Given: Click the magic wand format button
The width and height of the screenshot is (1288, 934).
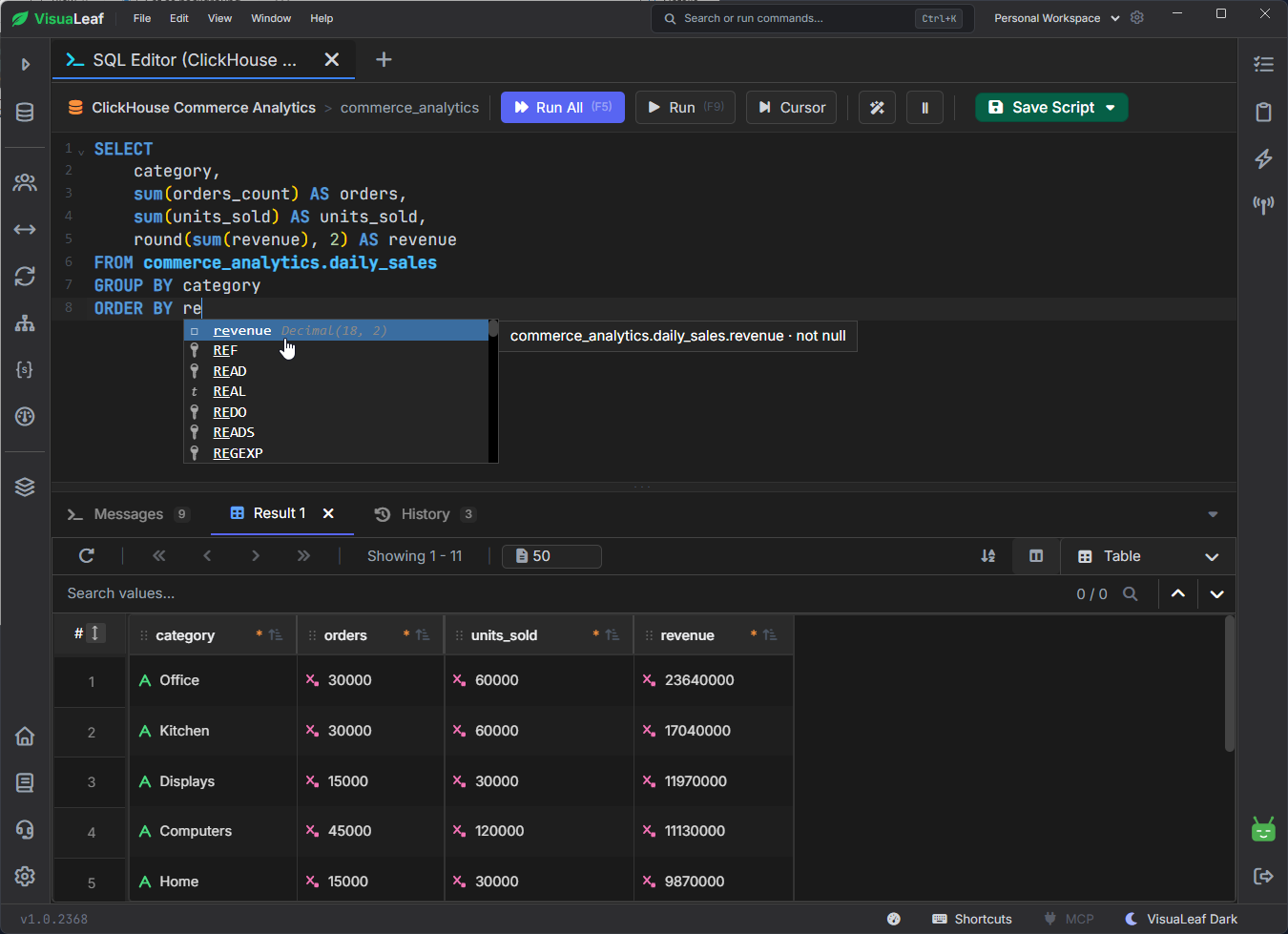Looking at the screenshot, I should tap(878, 108).
